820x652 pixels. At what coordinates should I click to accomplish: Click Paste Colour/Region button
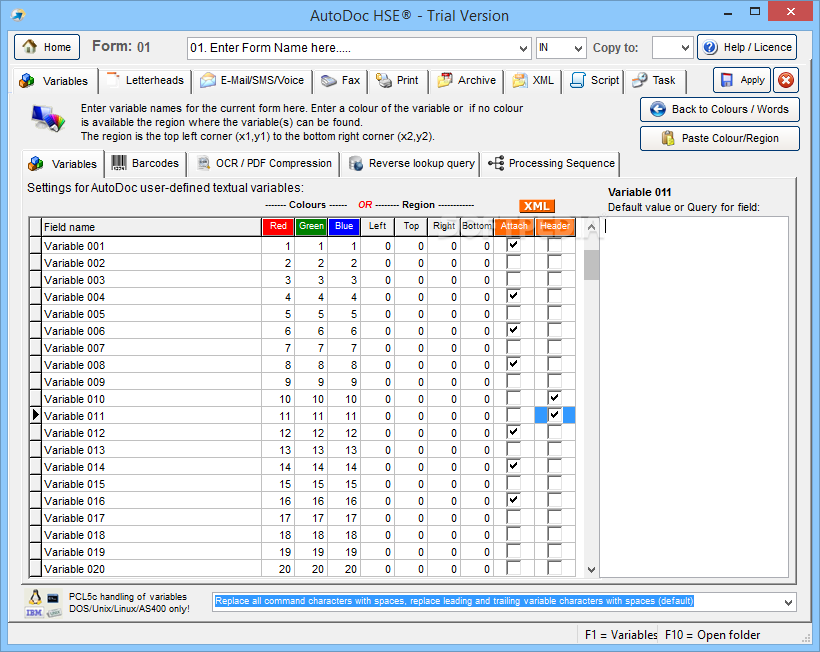[720, 138]
